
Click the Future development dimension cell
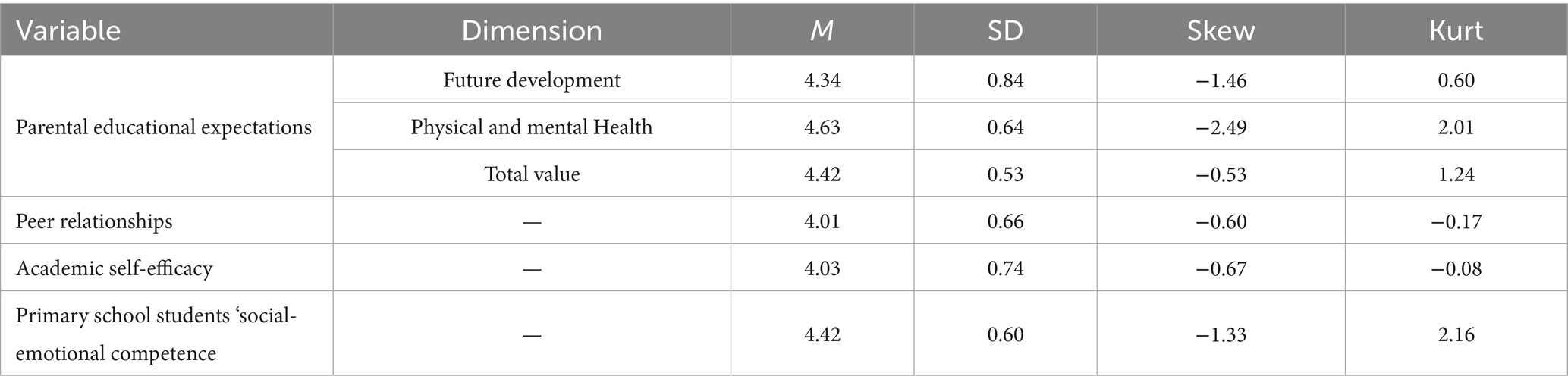[x=532, y=80]
